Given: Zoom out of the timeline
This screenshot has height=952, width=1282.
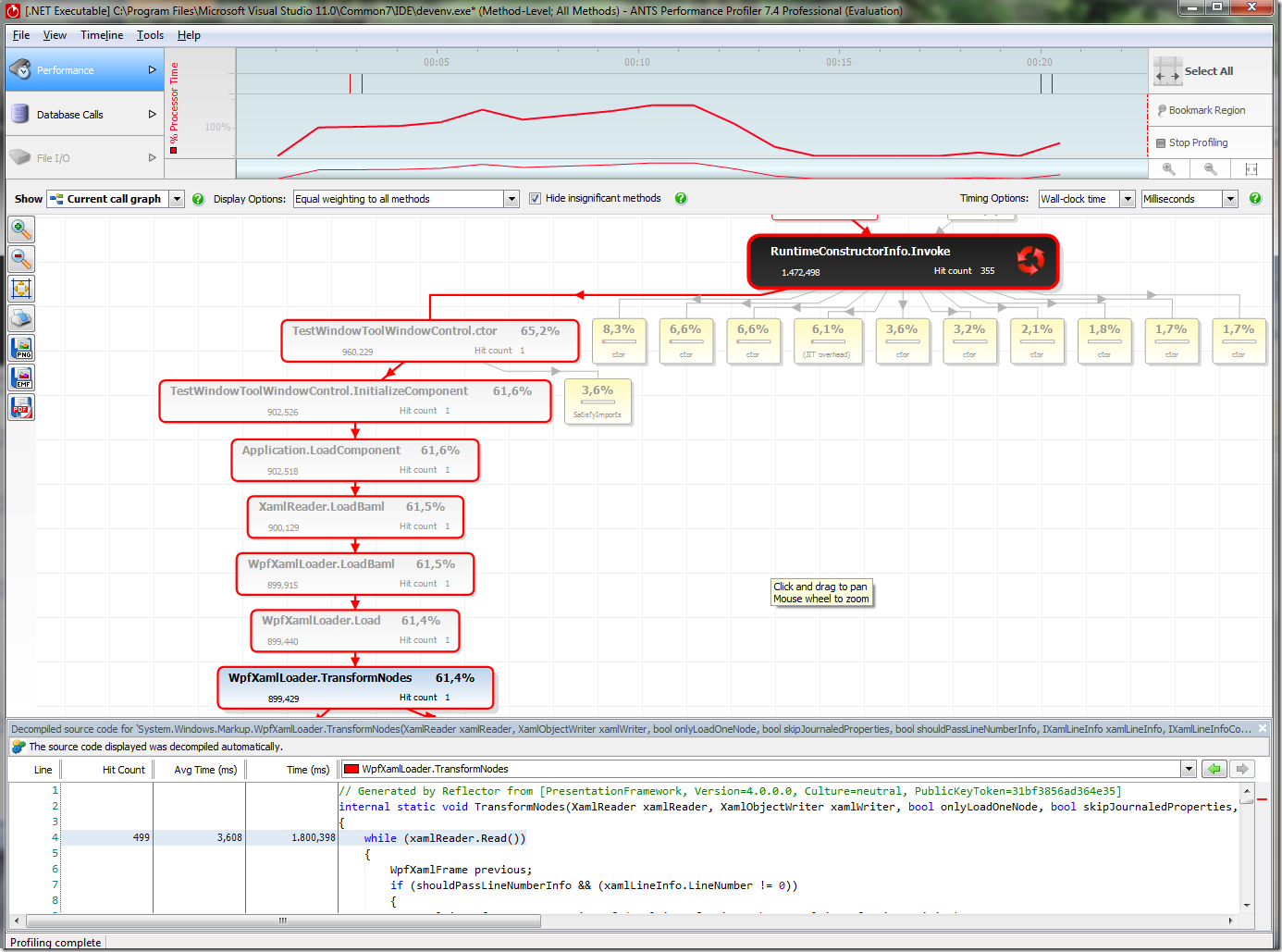Looking at the screenshot, I should (1210, 169).
